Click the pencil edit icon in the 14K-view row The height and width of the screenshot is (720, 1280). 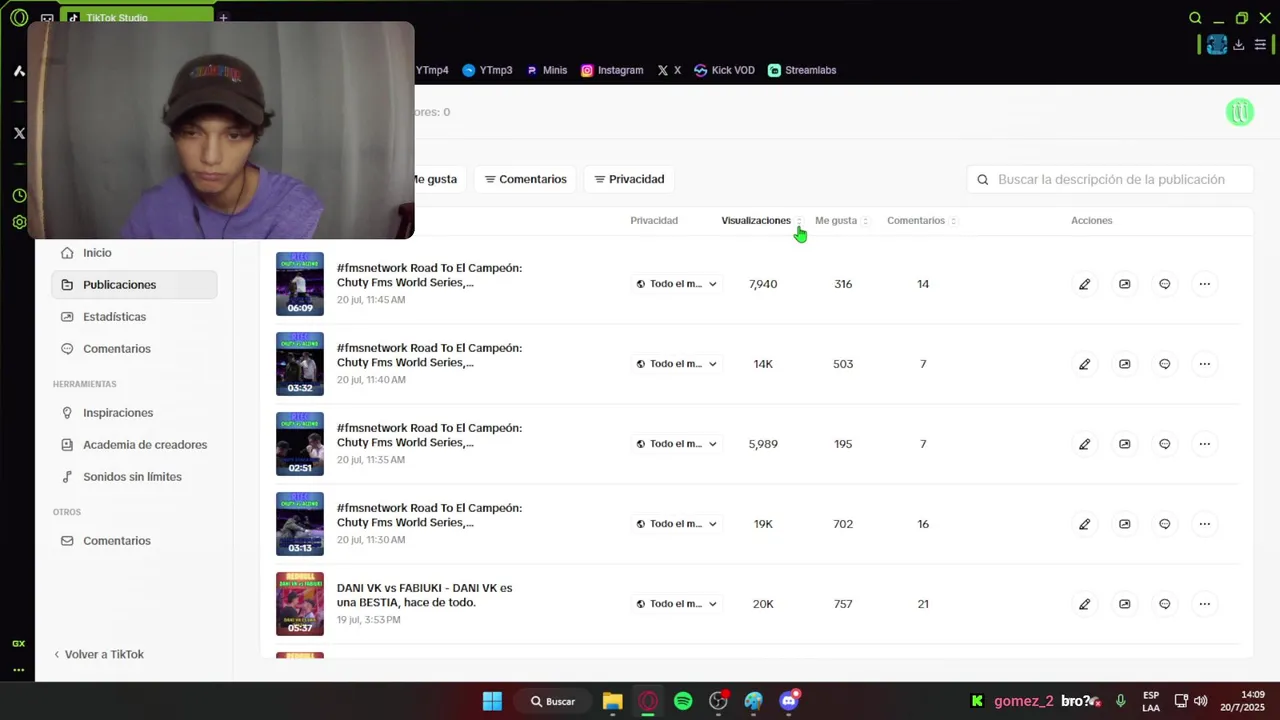click(x=1084, y=364)
